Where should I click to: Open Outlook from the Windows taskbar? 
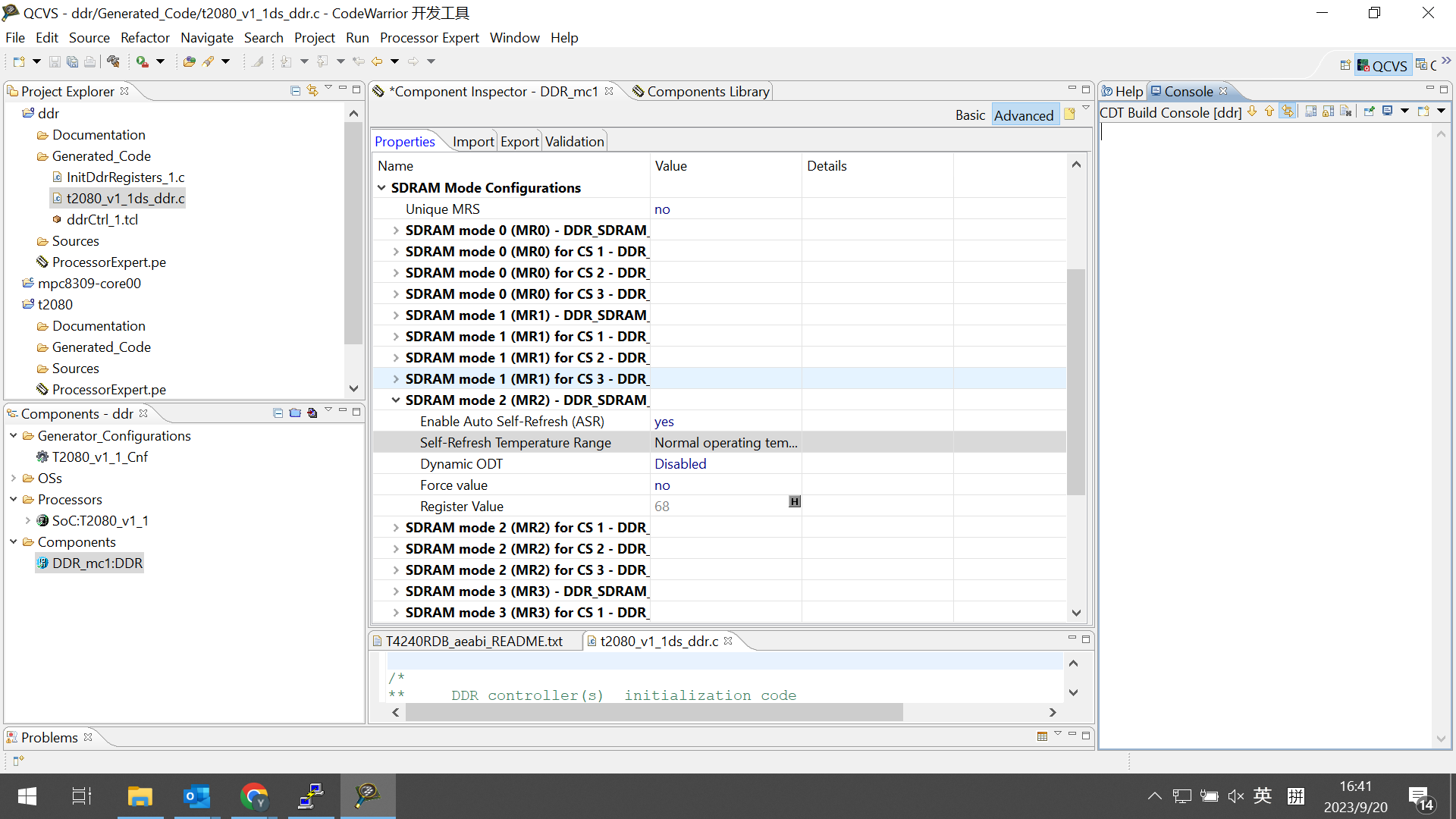coord(196,797)
